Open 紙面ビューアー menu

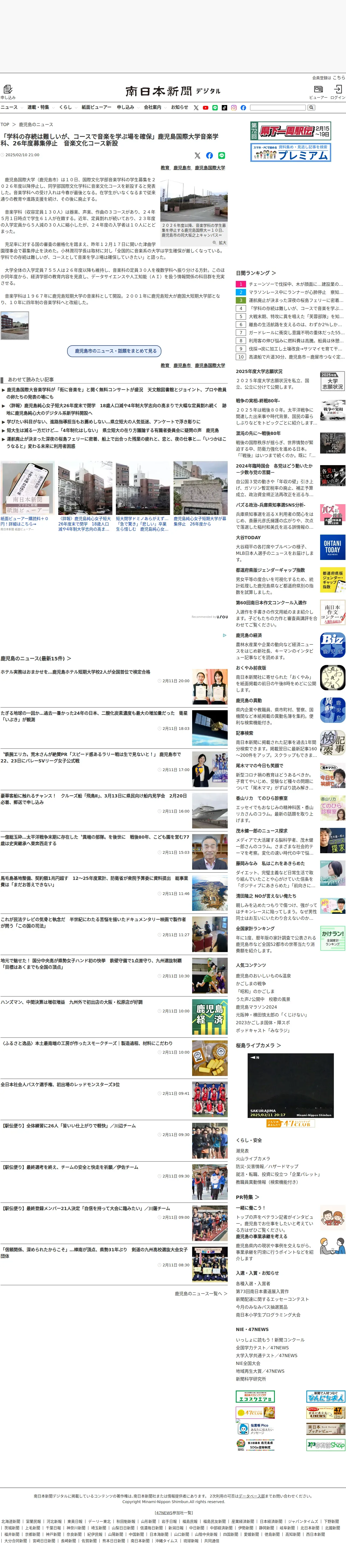coord(96,107)
